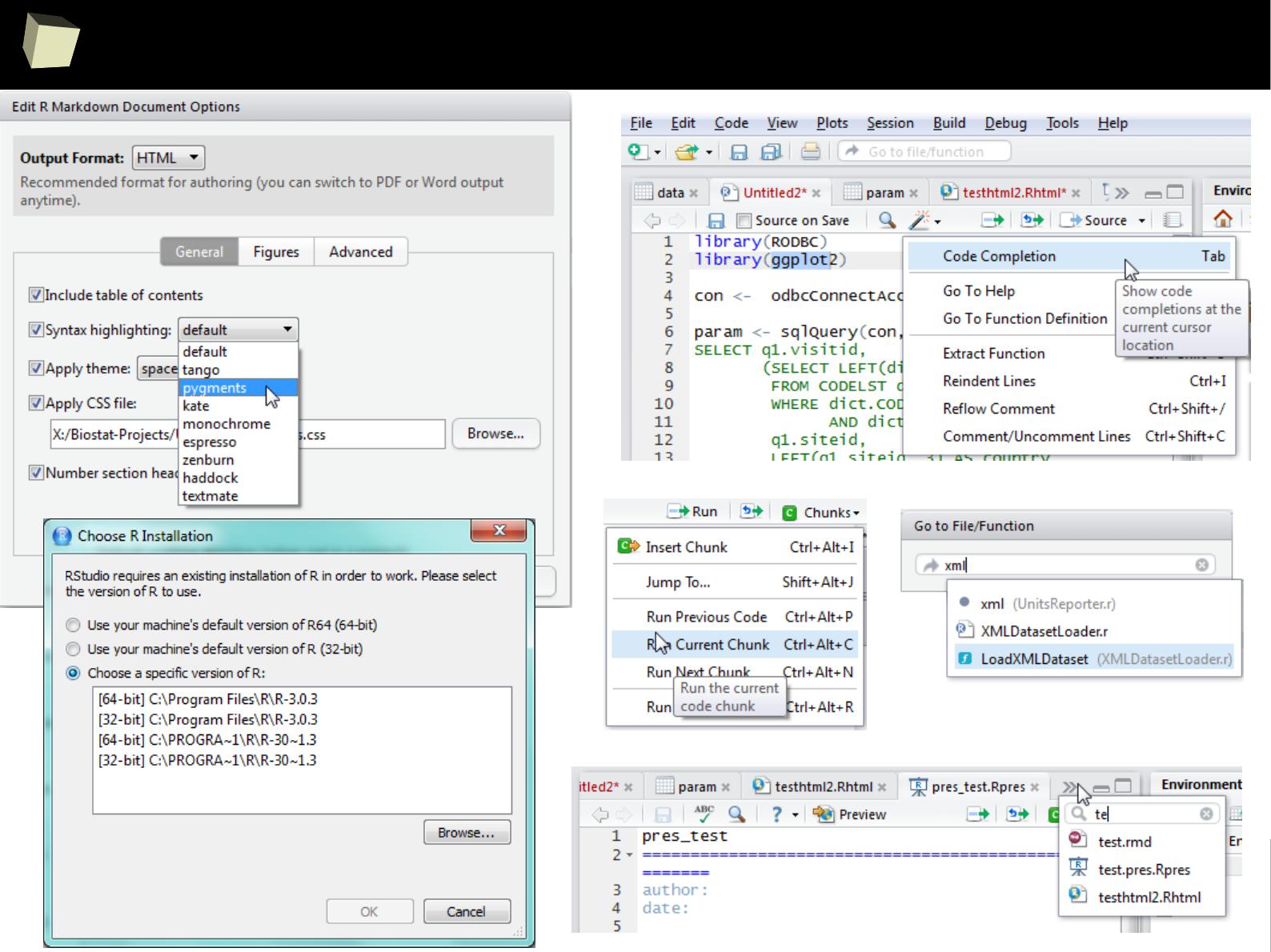This screenshot has width=1271, height=952.
Task: Expand the Open File recent dropdown arrow
Action: (708, 152)
